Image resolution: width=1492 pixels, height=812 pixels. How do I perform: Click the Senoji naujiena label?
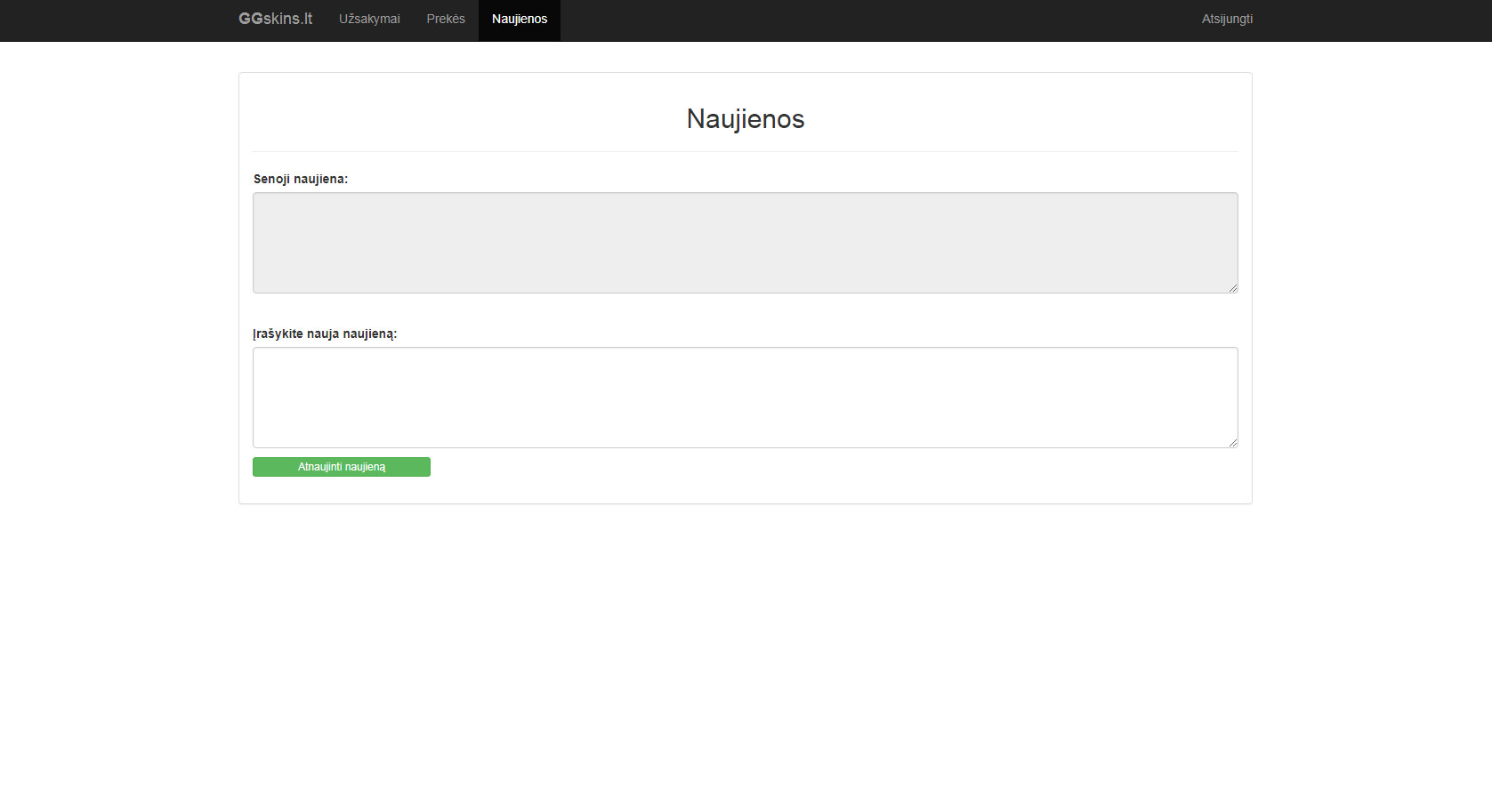point(301,179)
